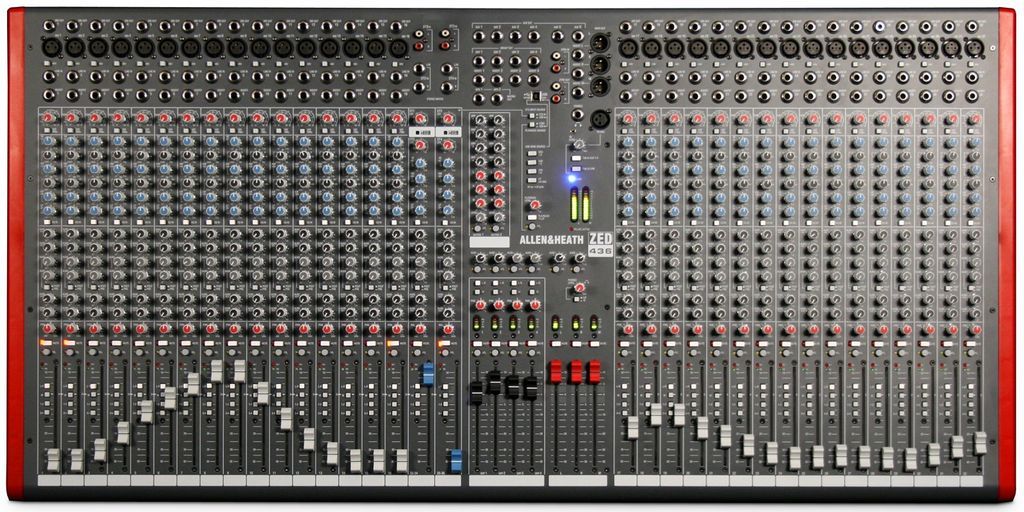
Task: Click the headphones jack in the master section
Action: (577, 115)
